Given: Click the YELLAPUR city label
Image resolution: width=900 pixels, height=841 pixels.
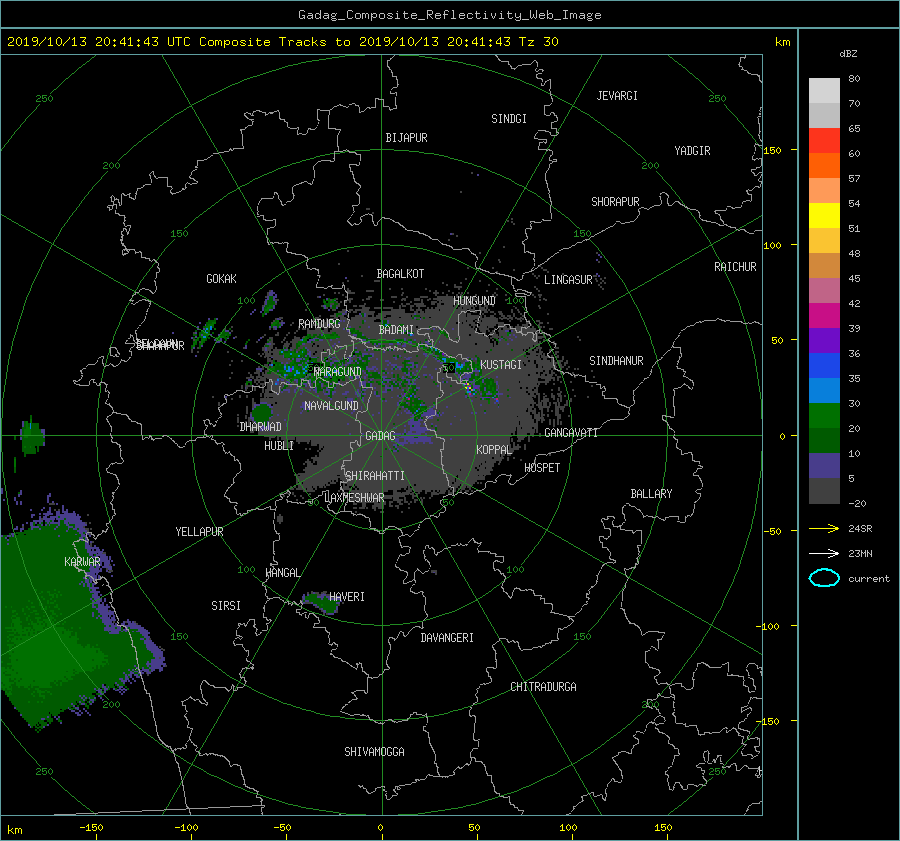Looking at the screenshot, I should click(x=199, y=532).
